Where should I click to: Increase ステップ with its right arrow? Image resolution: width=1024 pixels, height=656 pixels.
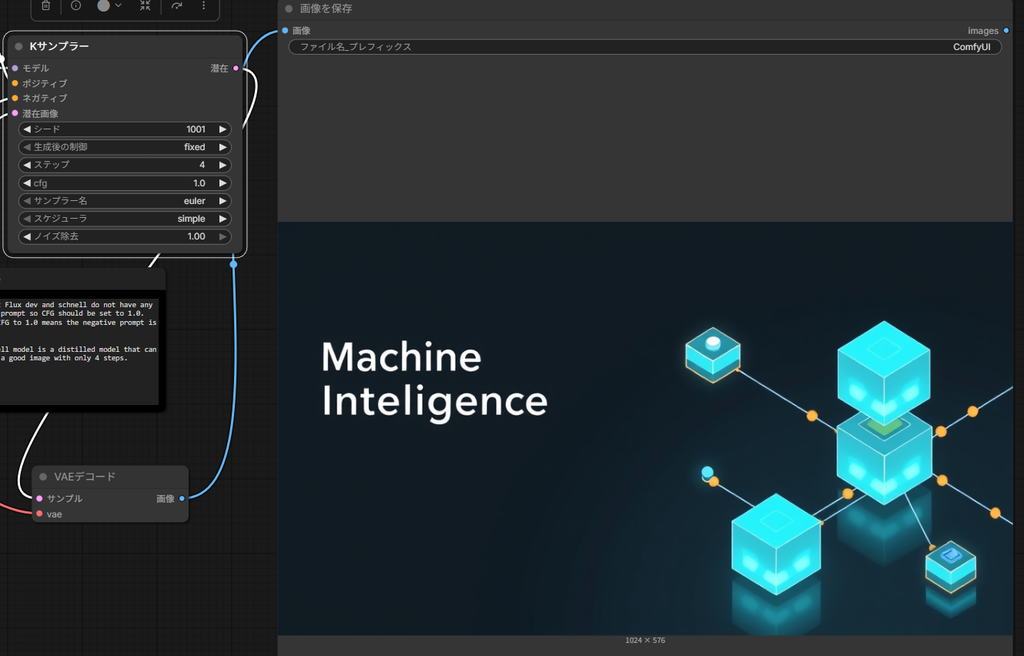pyautogui.click(x=223, y=165)
